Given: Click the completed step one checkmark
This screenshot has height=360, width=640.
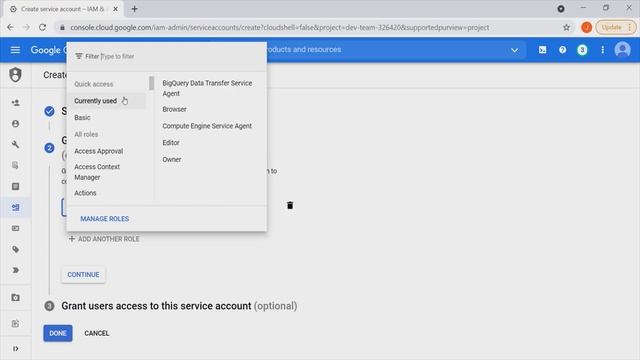Looking at the screenshot, I should click(49, 111).
